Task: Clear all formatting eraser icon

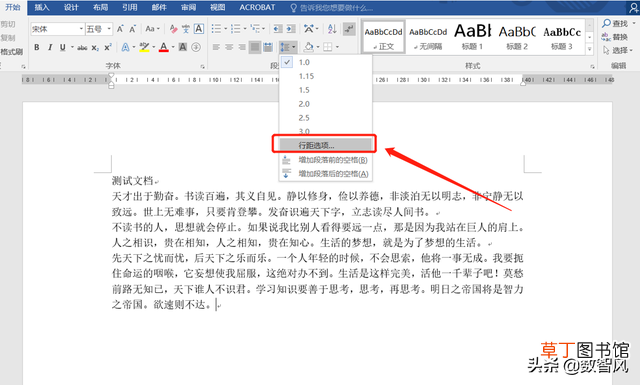Action: (x=173, y=29)
